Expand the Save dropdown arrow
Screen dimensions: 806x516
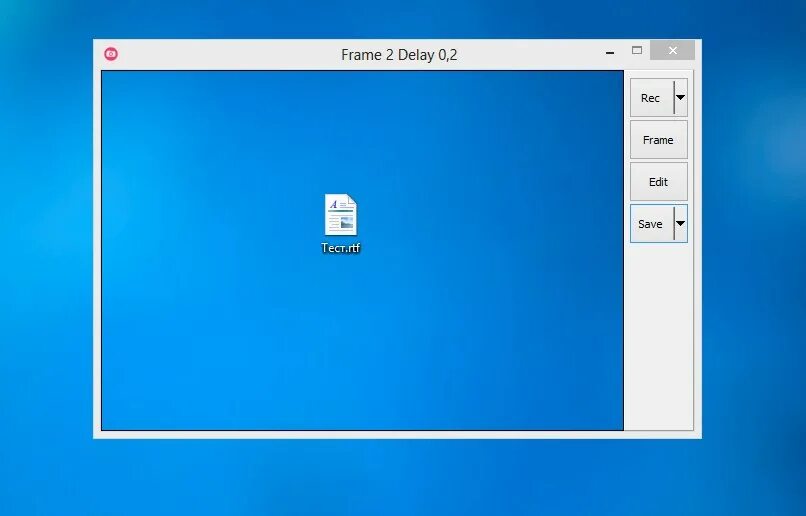click(x=681, y=224)
